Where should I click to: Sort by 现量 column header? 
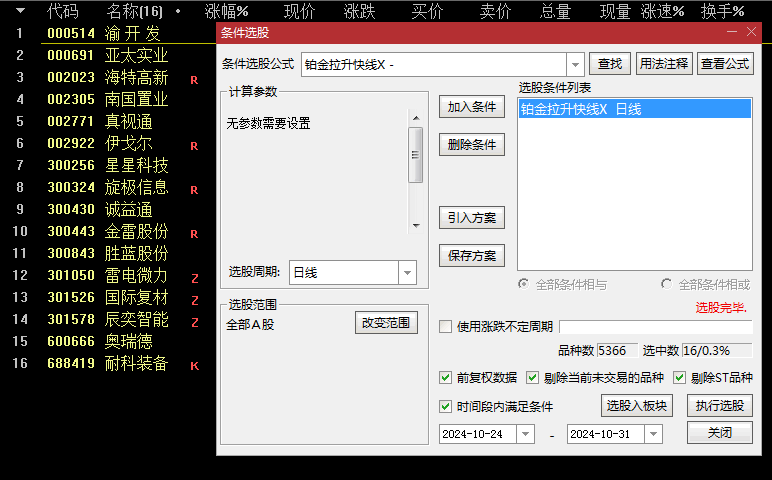615,11
